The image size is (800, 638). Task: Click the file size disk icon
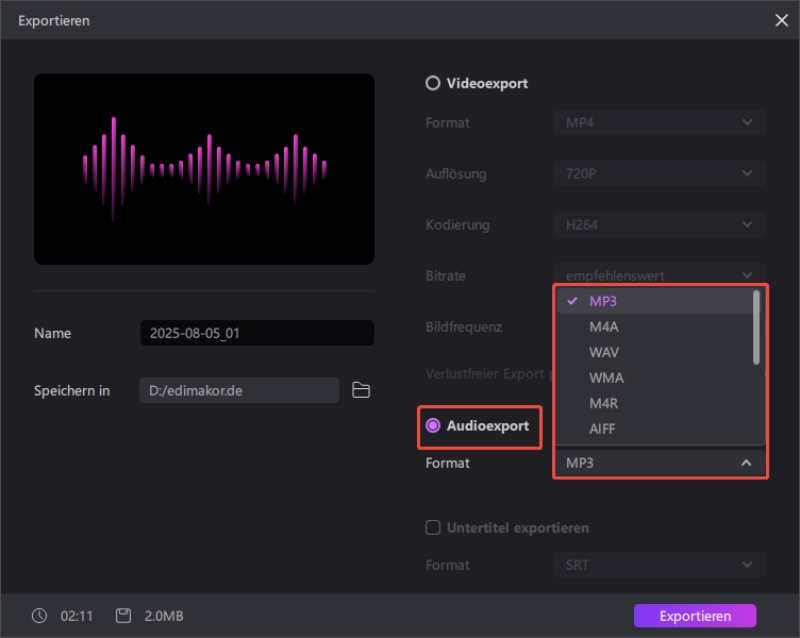pos(123,616)
